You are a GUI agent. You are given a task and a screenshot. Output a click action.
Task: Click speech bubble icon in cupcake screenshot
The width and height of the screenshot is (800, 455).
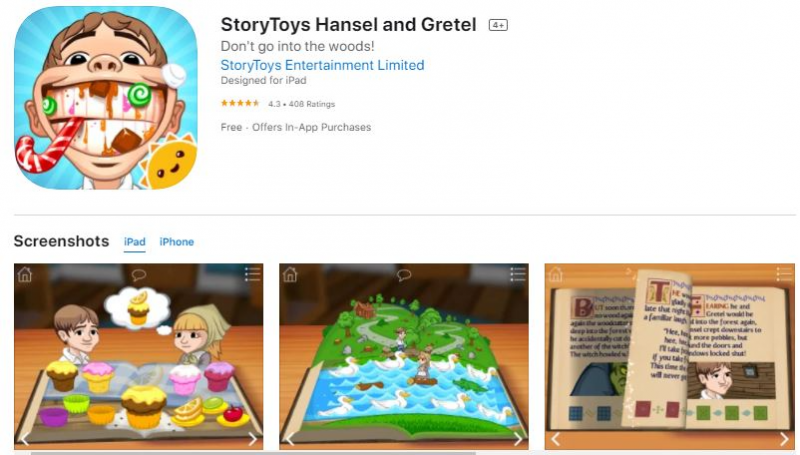click(x=139, y=275)
